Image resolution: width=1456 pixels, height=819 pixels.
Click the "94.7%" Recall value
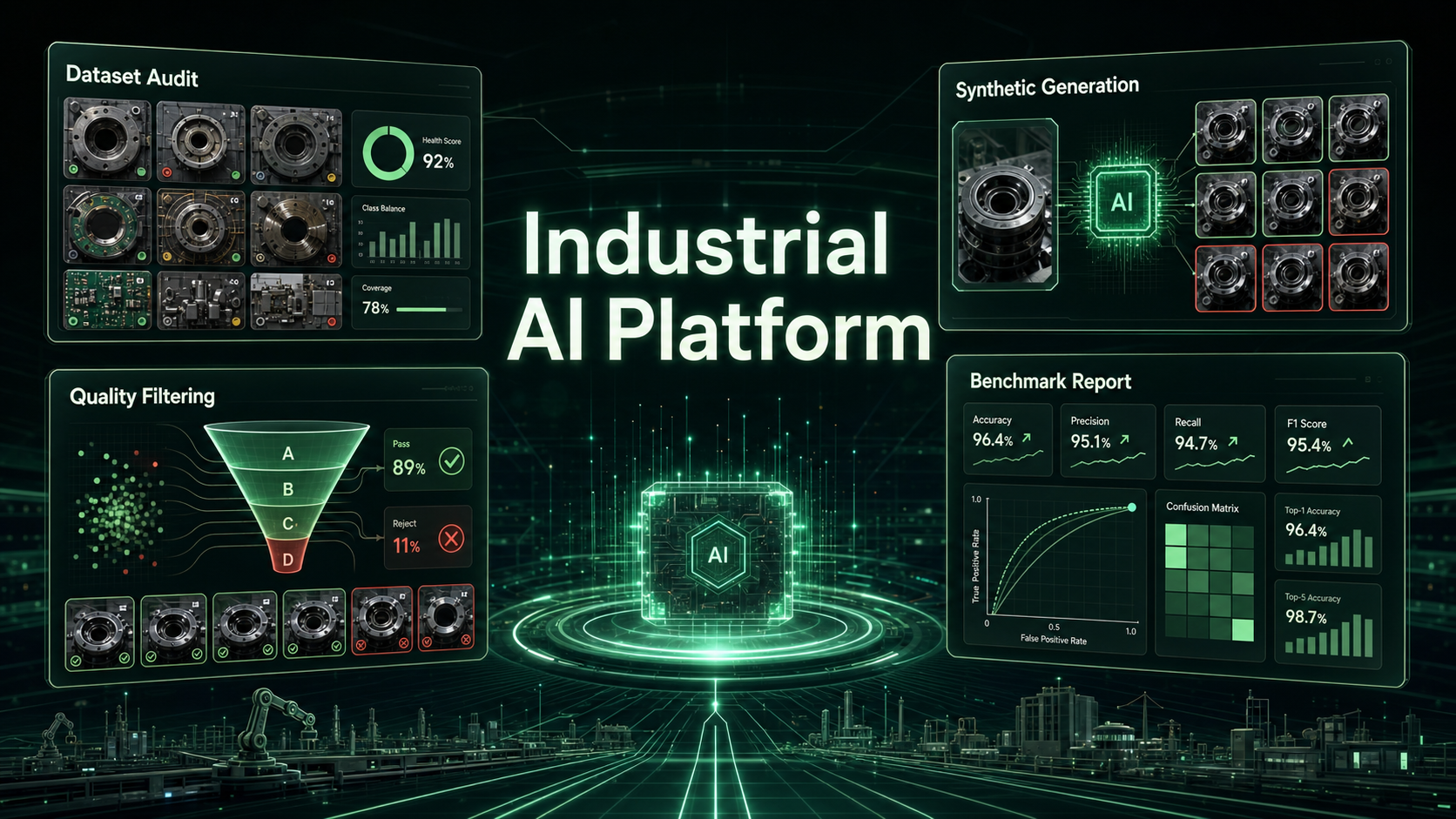coord(1196,444)
